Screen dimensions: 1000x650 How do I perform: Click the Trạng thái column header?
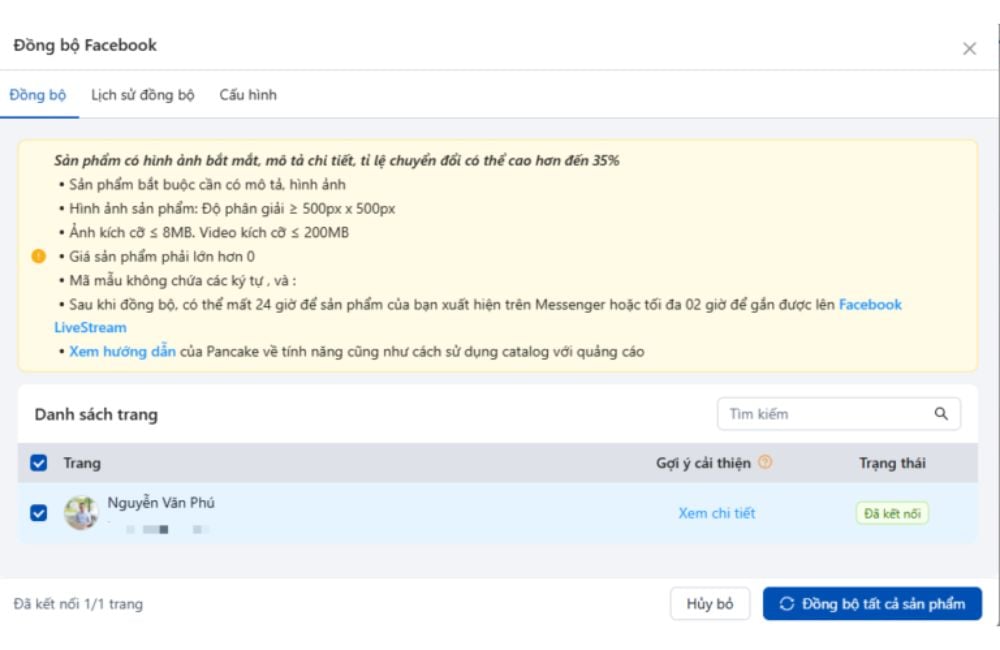892,463
